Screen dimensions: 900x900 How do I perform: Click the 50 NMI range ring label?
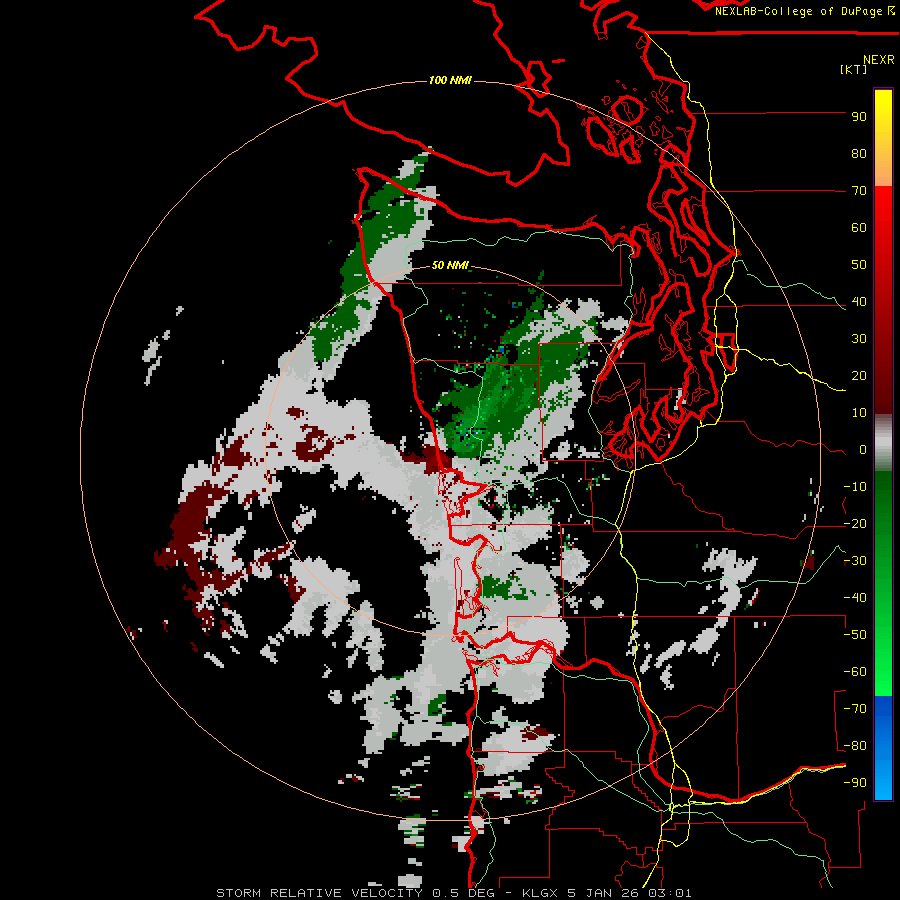tap(450, 265)
